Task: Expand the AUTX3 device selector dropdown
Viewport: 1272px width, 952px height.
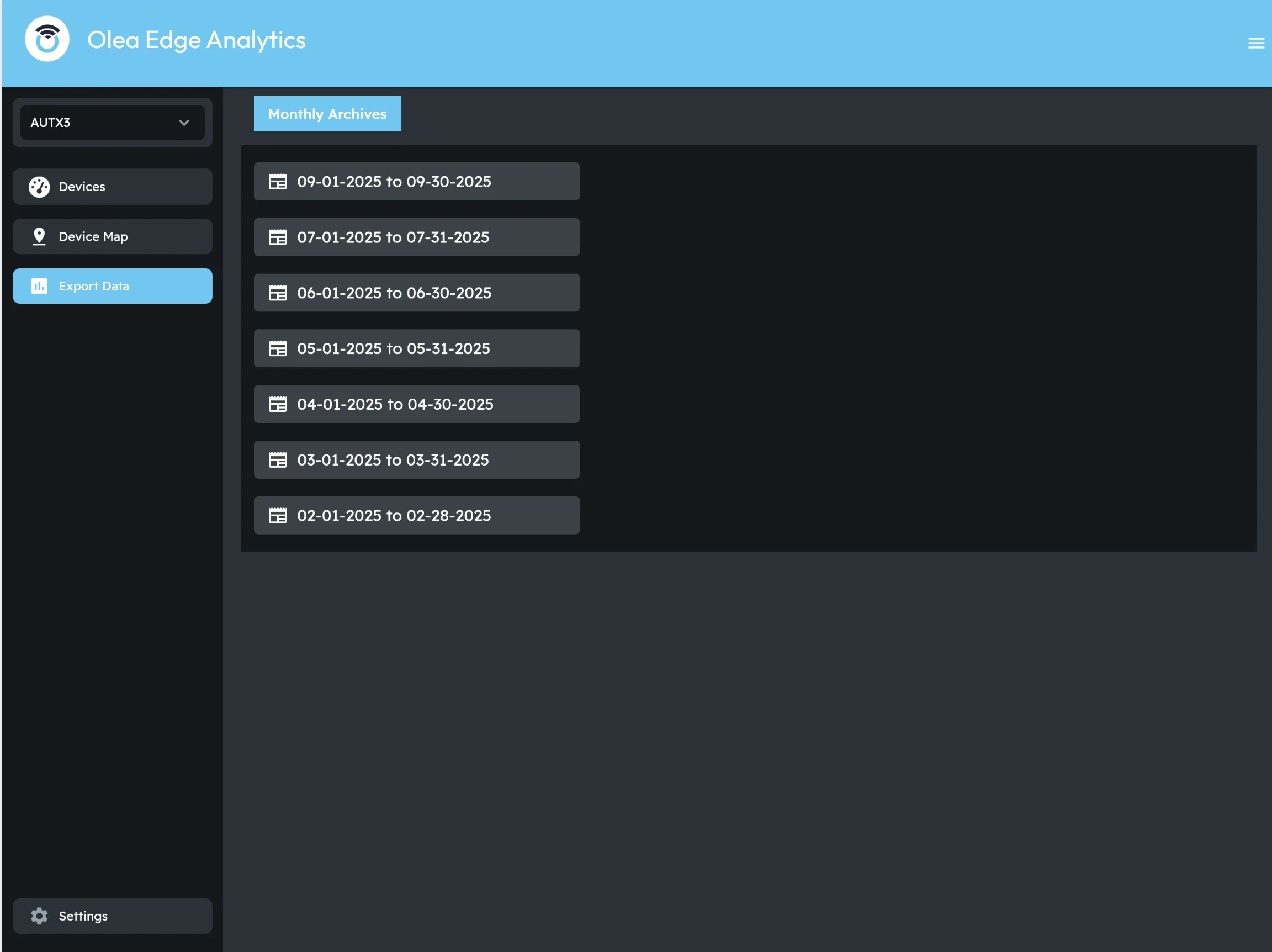Action: [112, 123]
